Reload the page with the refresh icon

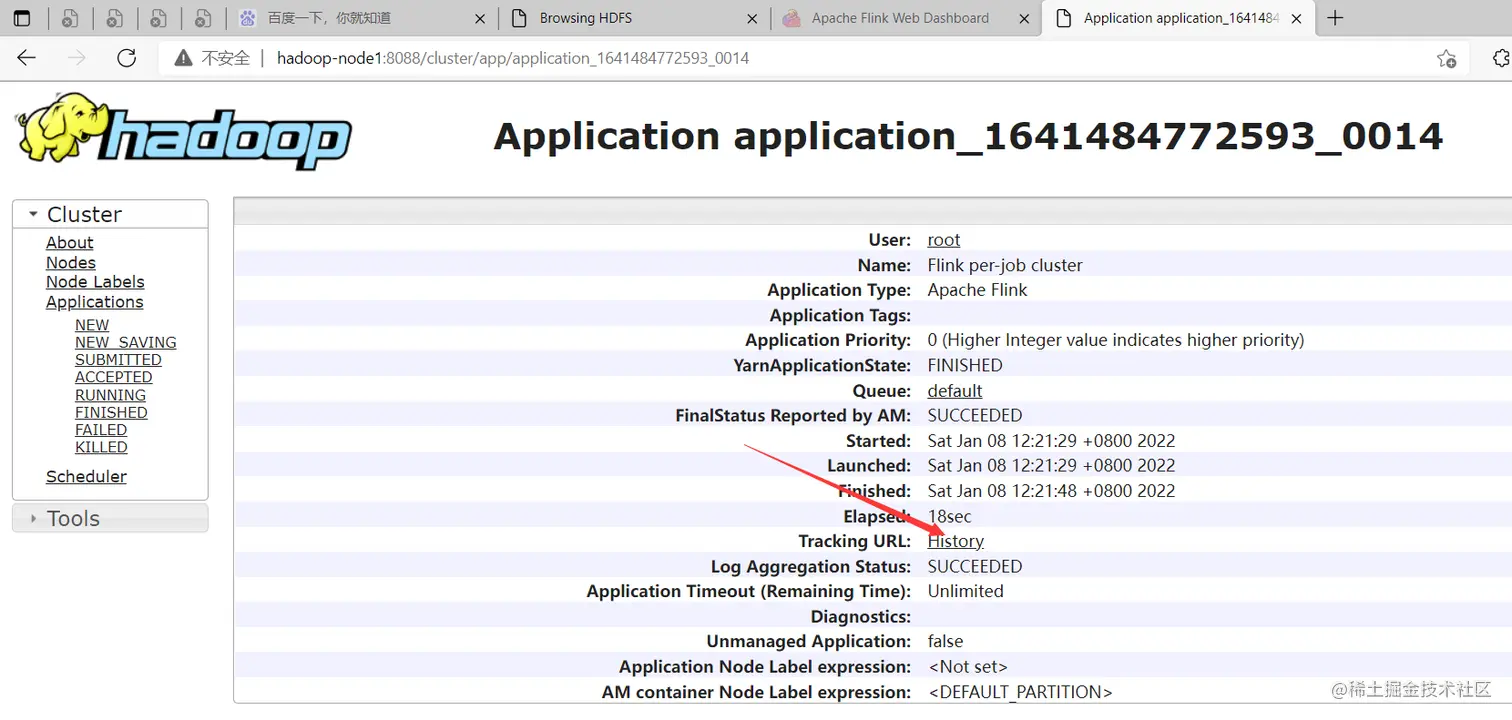point(126,58)
